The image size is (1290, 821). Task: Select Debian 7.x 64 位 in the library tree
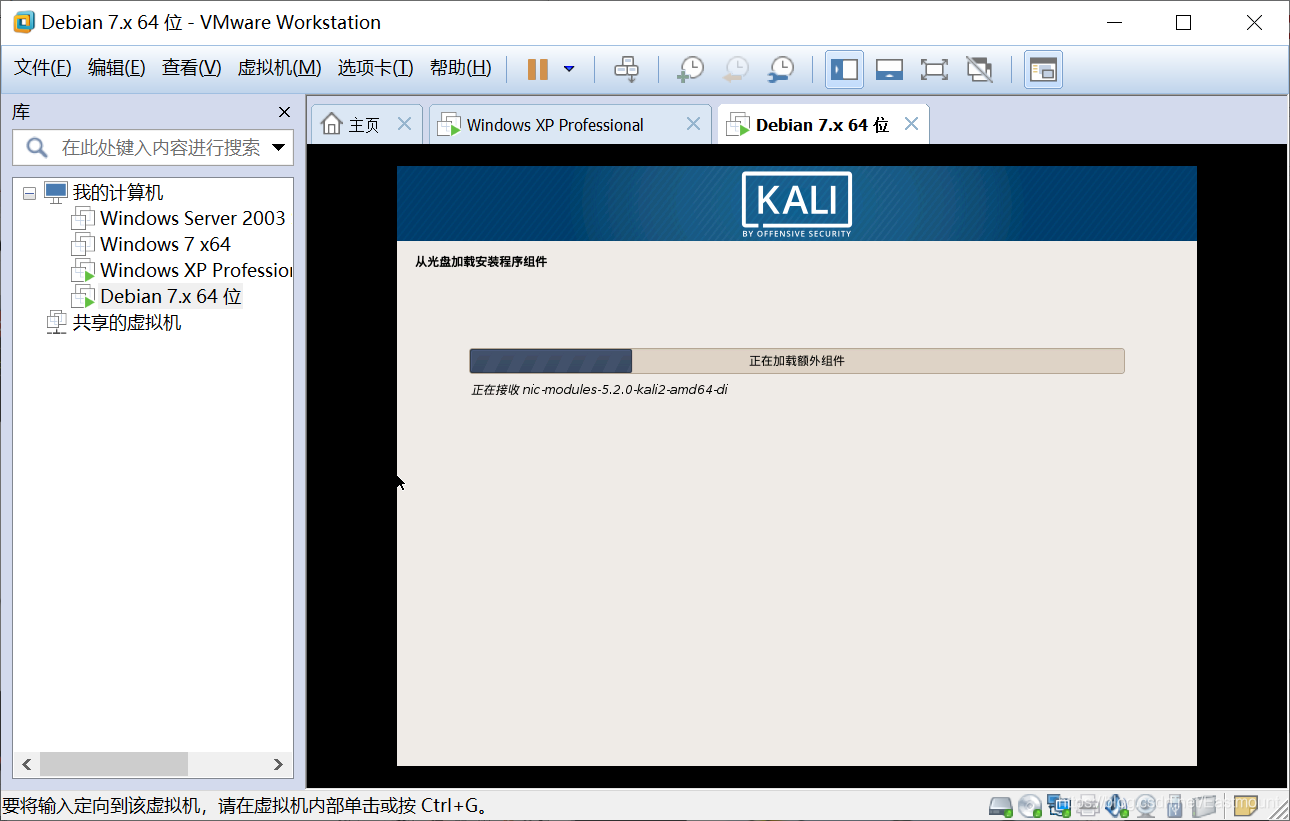171,297
